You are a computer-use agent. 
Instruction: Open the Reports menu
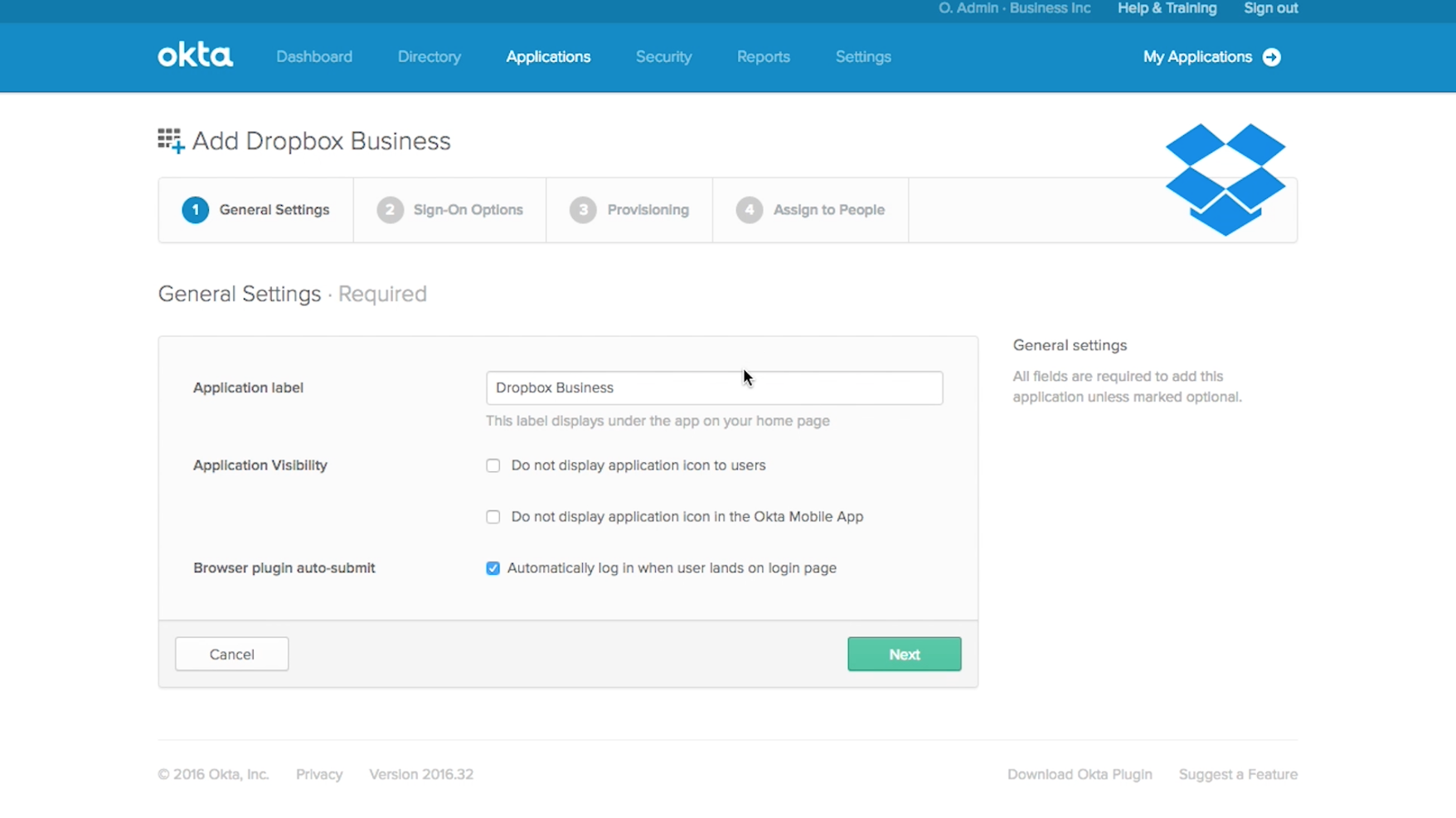click(763, 57)
